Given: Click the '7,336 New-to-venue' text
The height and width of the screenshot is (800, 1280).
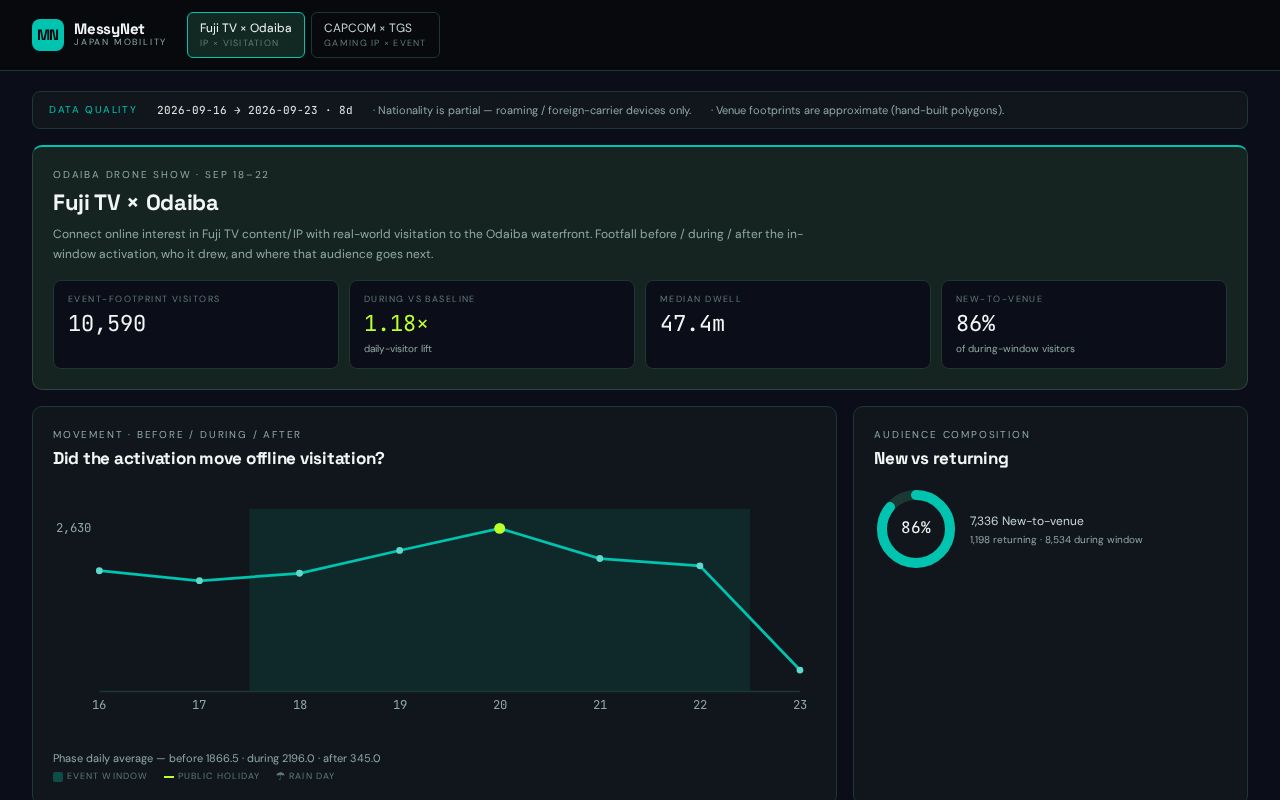Looking at the screenshot, I should tap(1027, 521).
